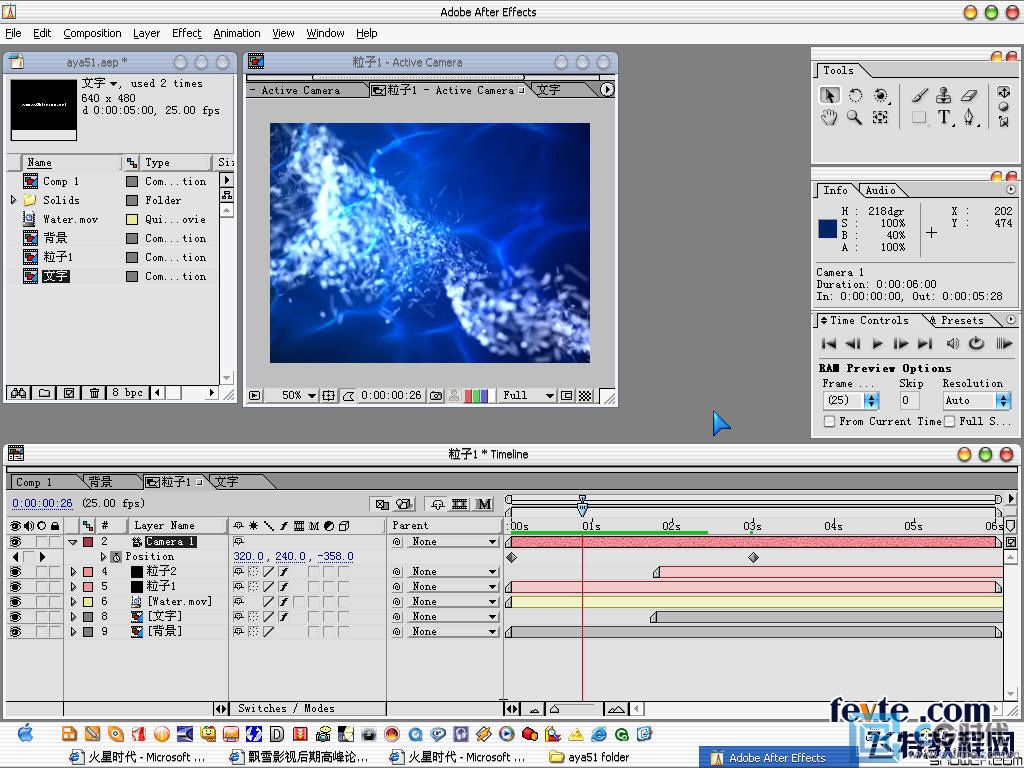Click the Skip value field
Viewport: 1024px width, 768px height.
909,400
